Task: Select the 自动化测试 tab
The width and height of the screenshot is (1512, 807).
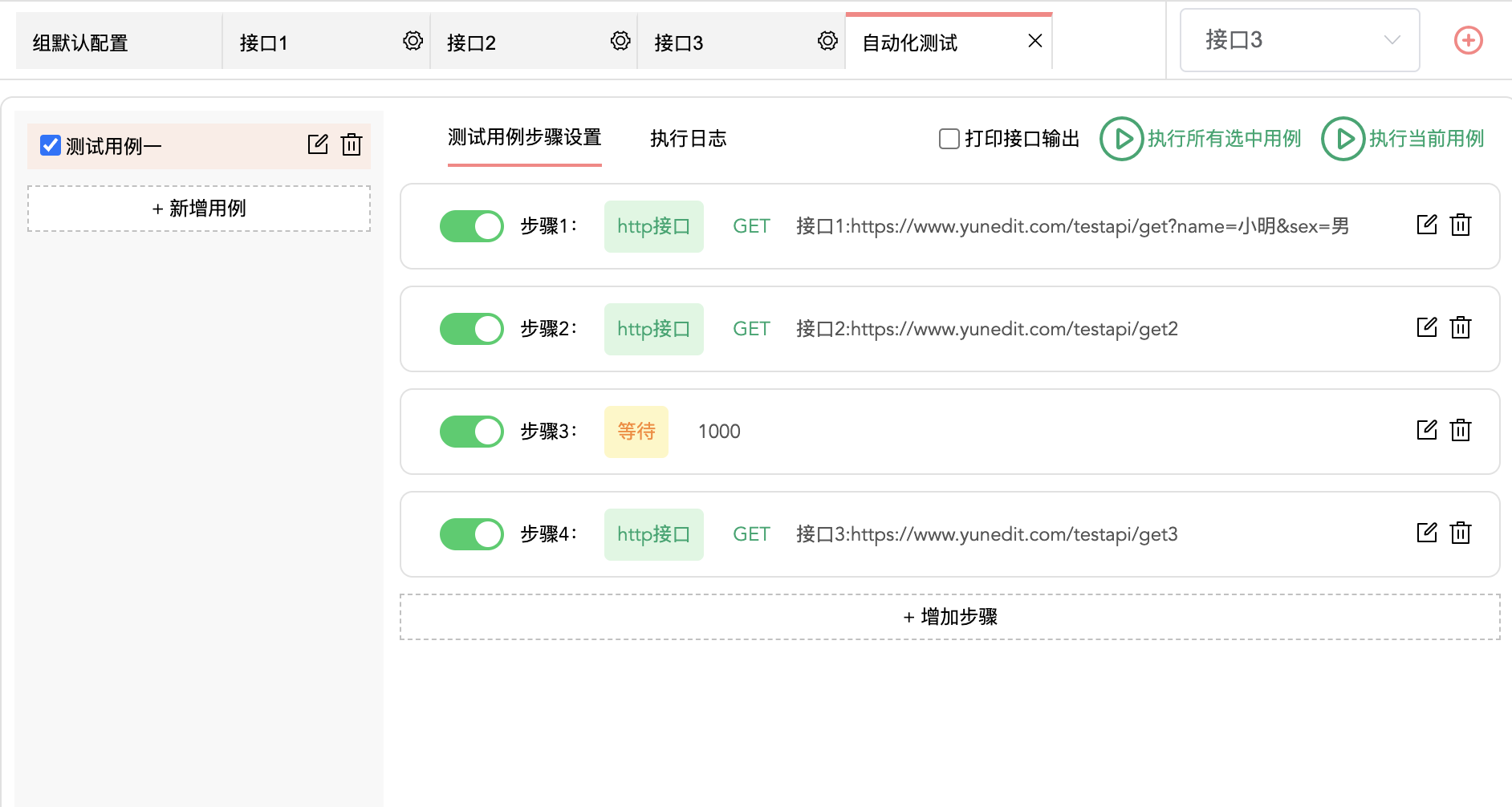Action: click(949, 43)
